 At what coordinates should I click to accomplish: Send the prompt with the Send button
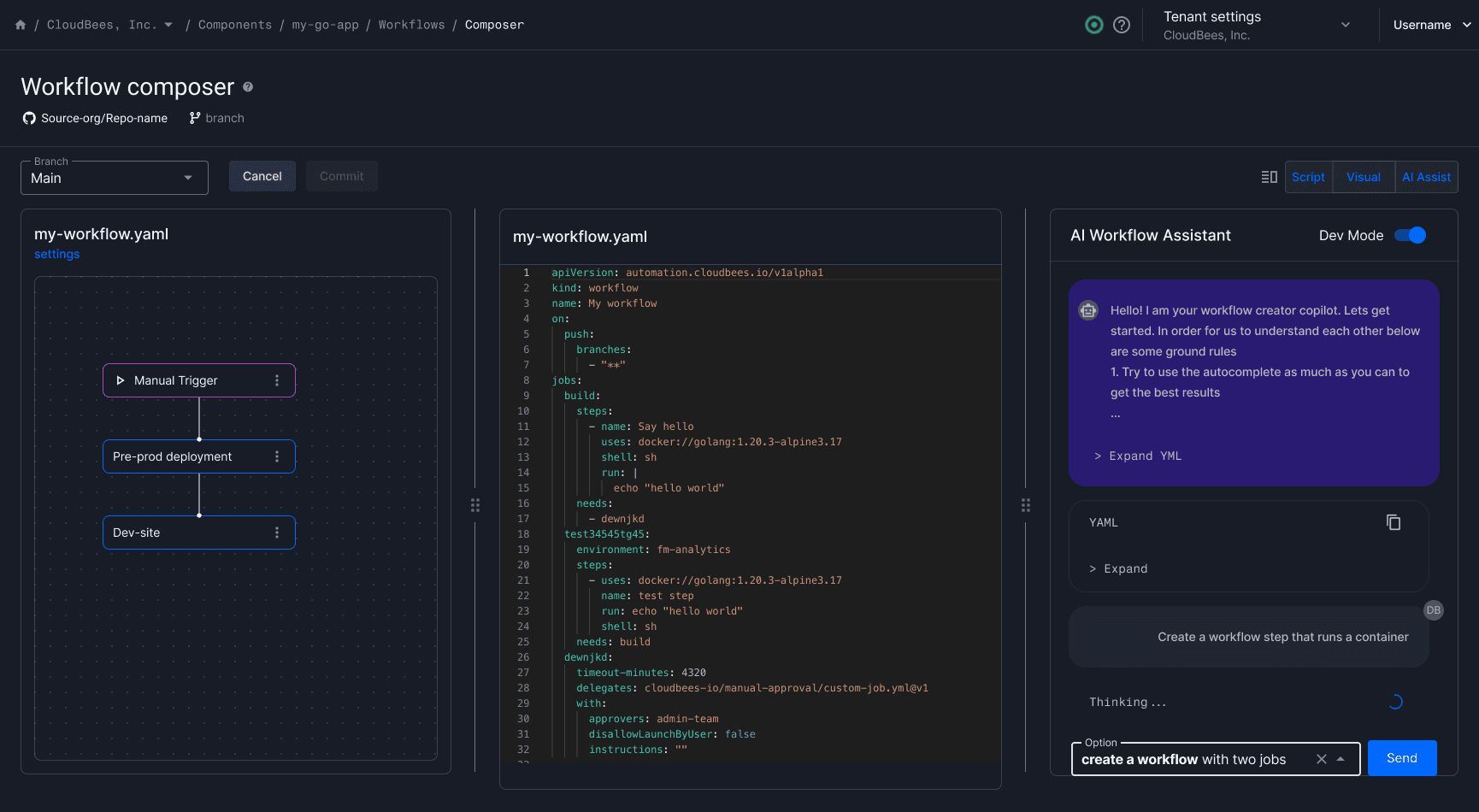[x=1402, y=758]
